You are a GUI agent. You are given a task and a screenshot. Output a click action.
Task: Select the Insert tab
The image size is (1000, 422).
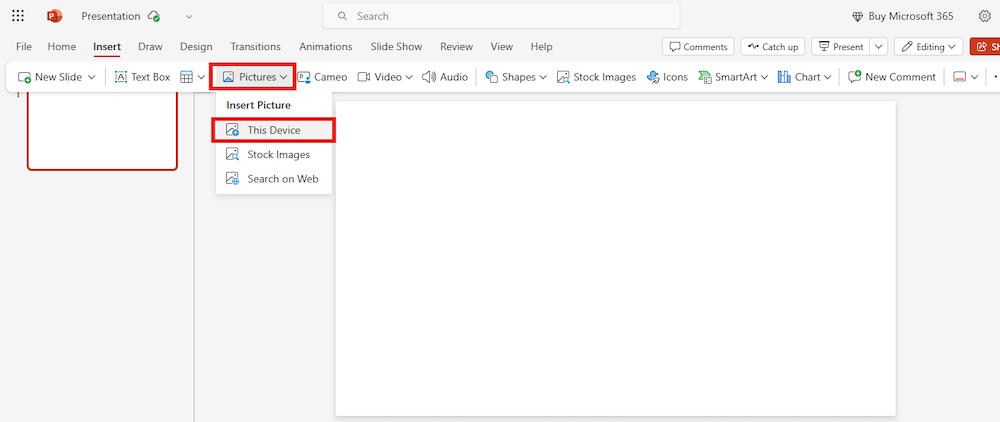click(x=107, y=47)
